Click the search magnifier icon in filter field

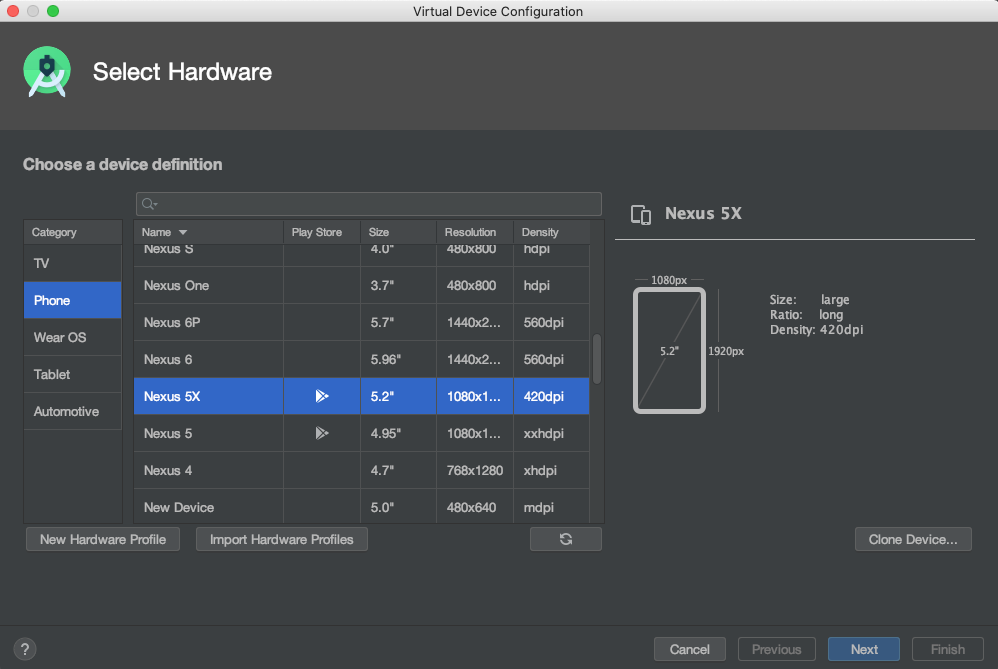(x=149, y=204)
